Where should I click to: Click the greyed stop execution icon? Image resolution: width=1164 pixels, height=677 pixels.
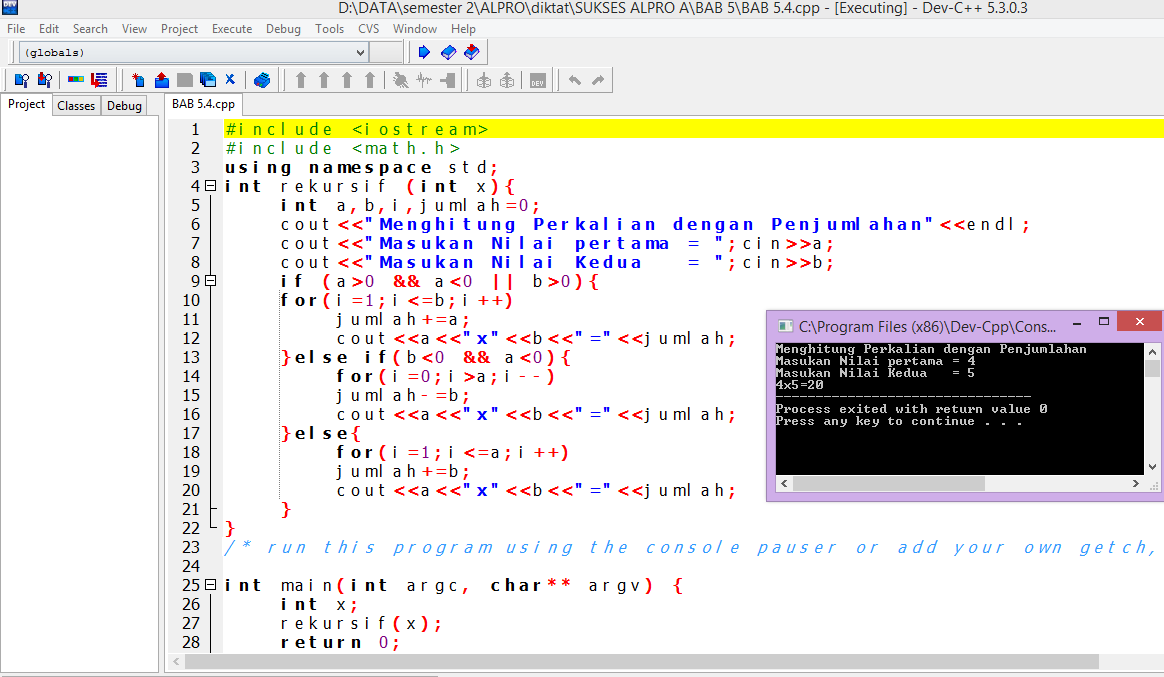[448, 80]
